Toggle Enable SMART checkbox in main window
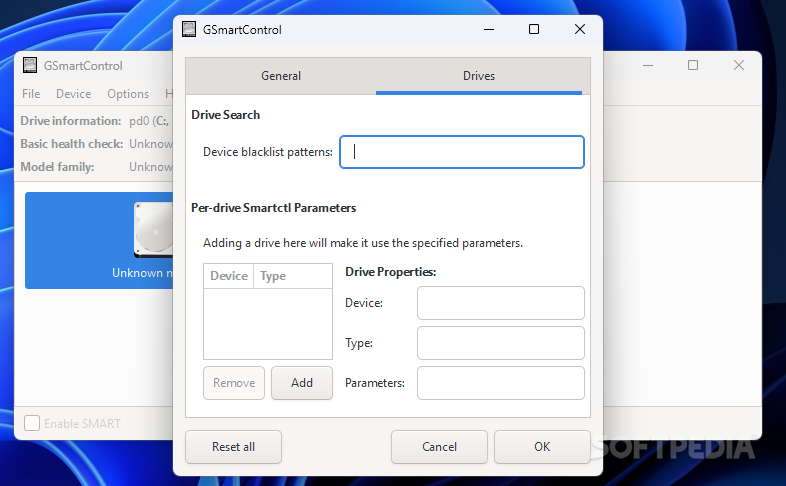 [x=32, y=423]
